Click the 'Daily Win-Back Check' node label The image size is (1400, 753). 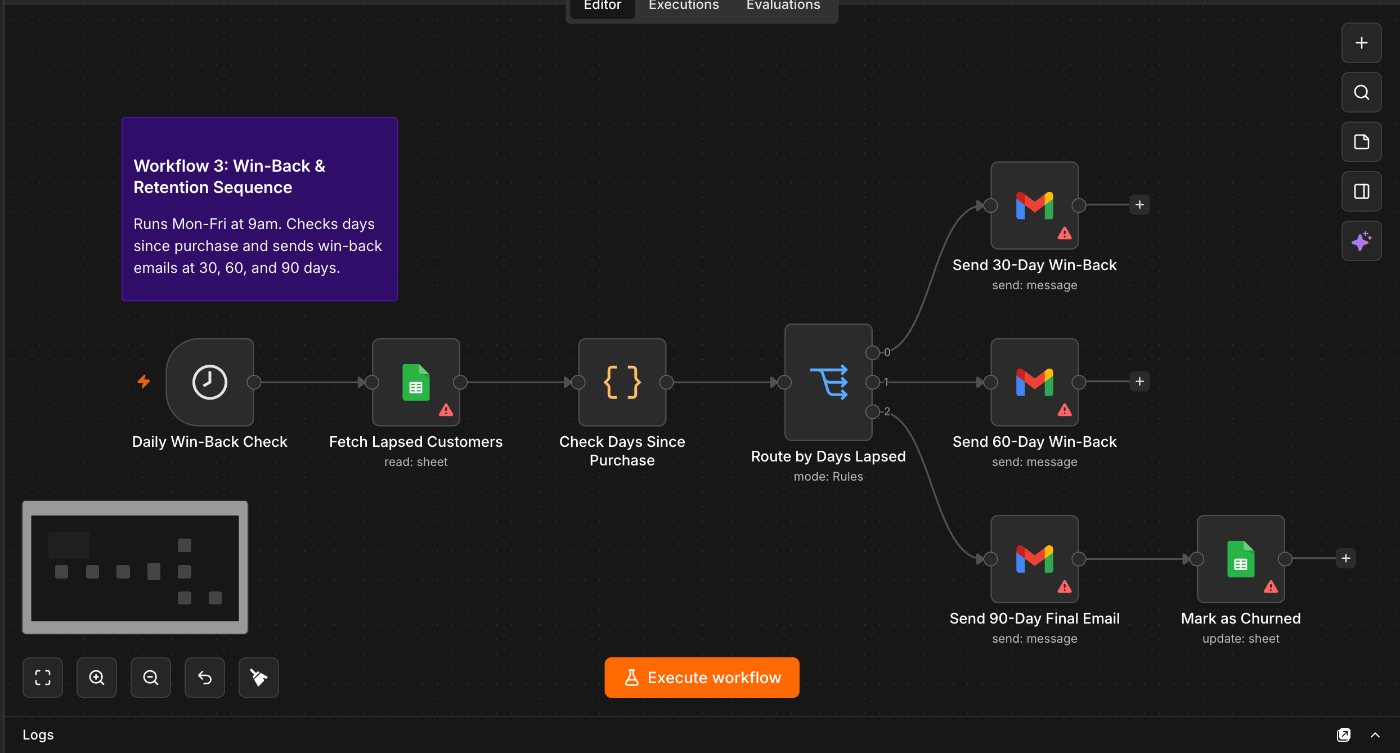pyautogui.click(x=210, y=442)
